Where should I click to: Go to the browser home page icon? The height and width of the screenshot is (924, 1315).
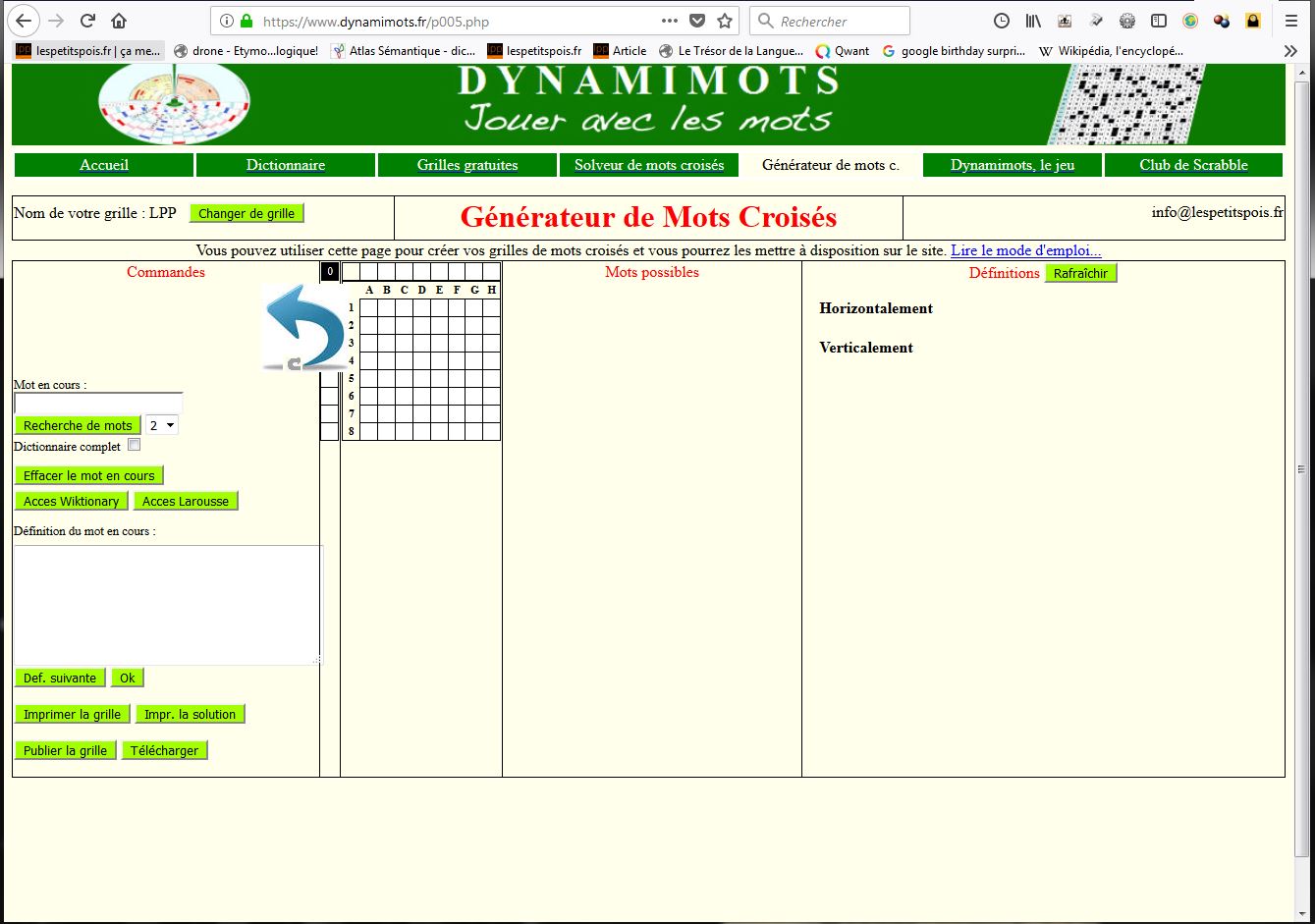[x=119, y=21]
